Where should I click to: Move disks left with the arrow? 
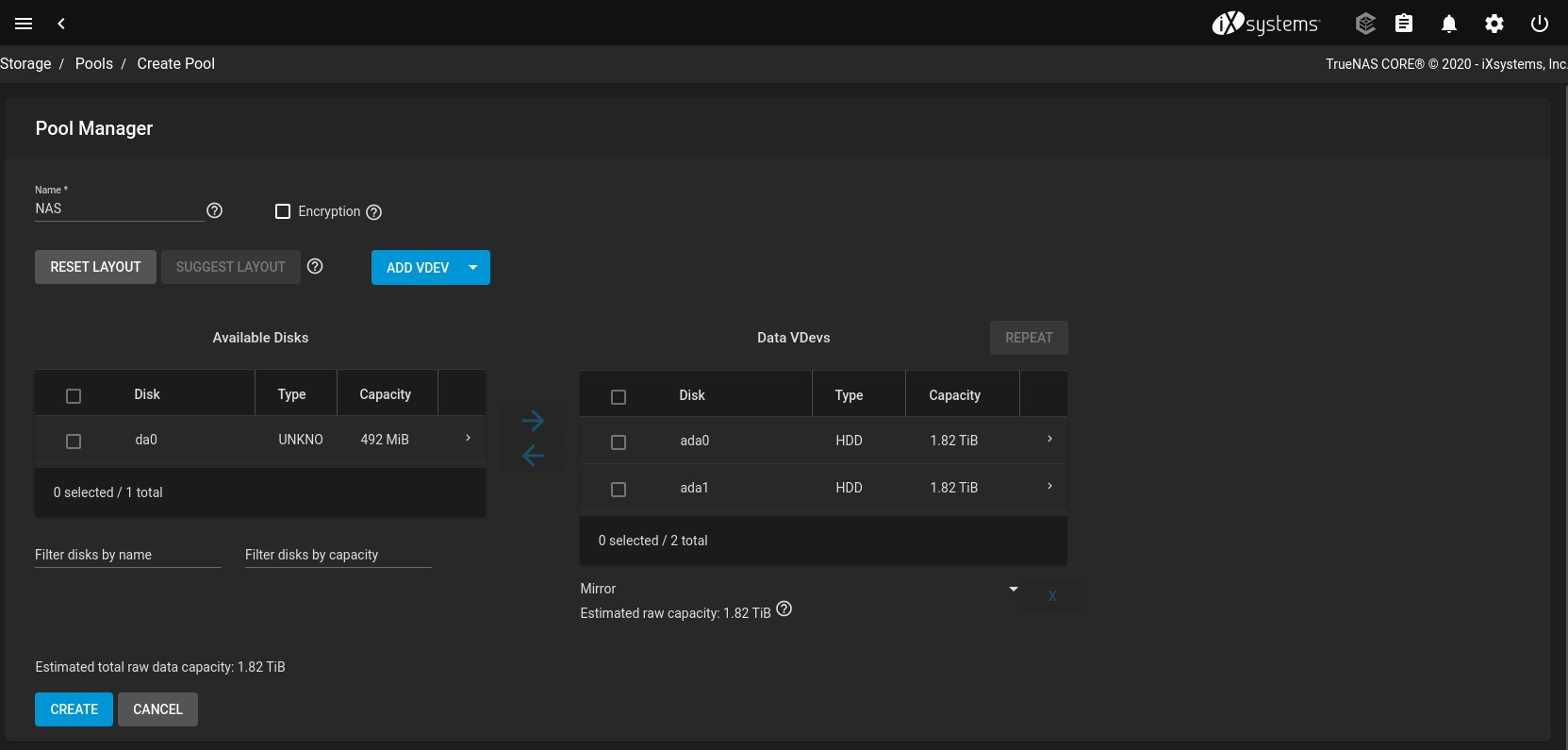pos(533,456)
